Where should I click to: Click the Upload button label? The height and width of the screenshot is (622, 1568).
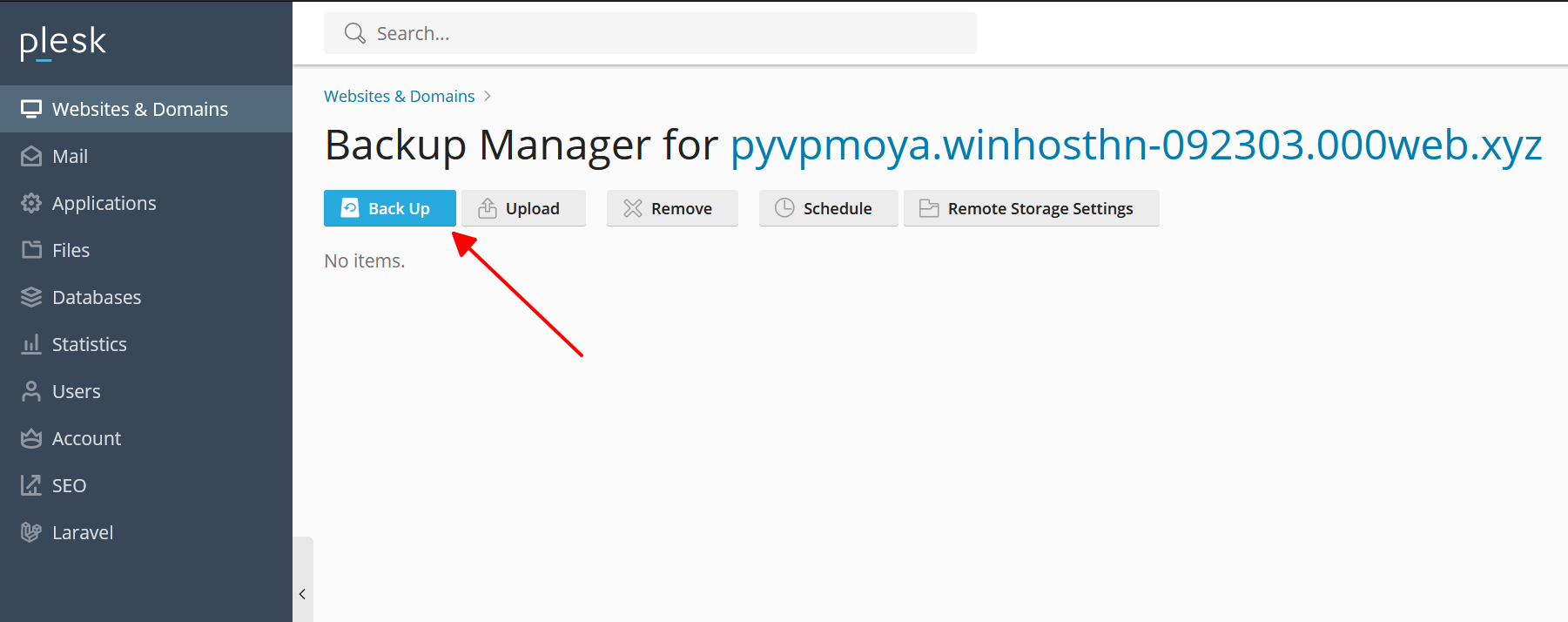click(533, 209)
